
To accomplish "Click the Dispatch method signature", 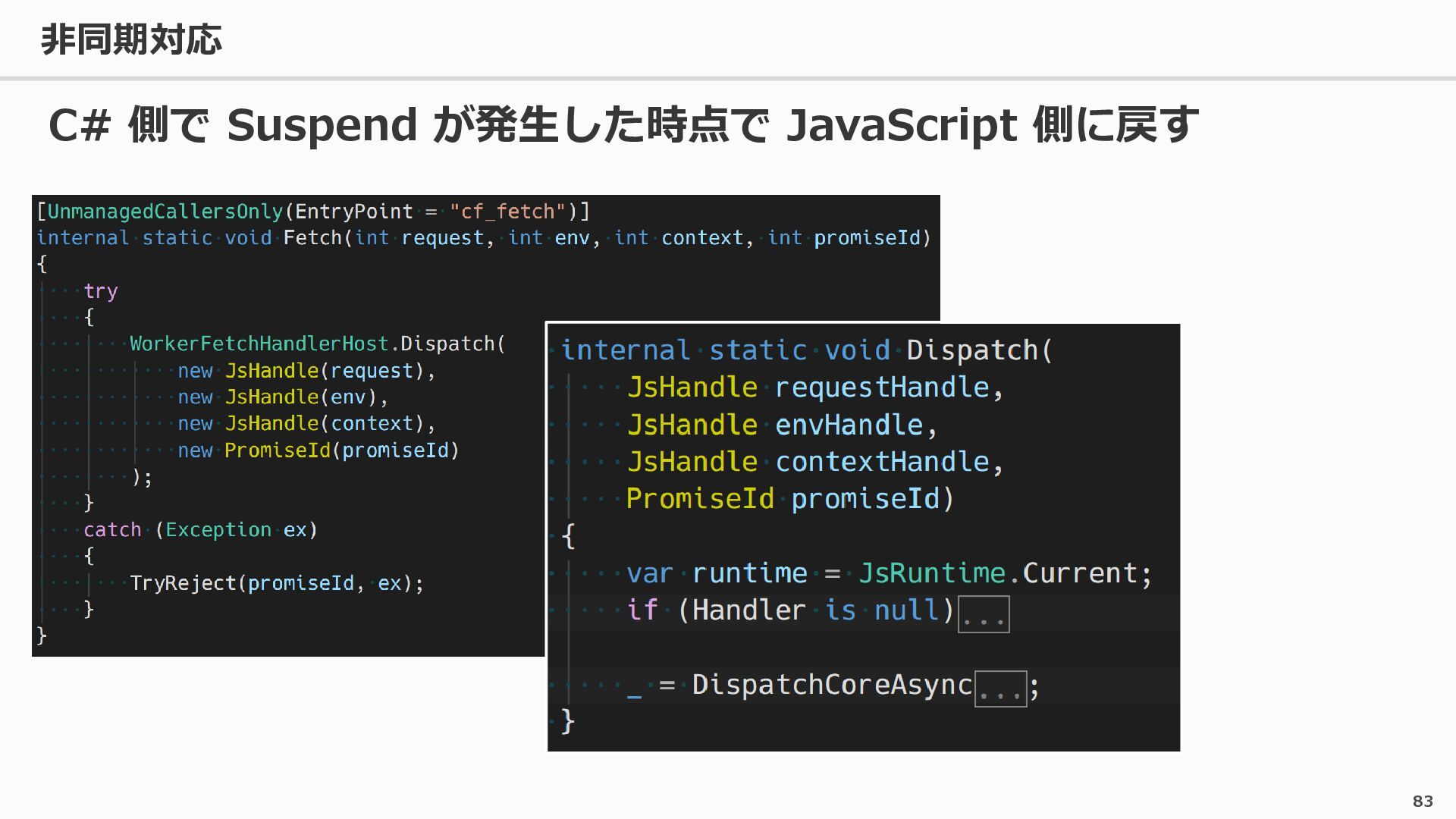I will coord(807,350).
